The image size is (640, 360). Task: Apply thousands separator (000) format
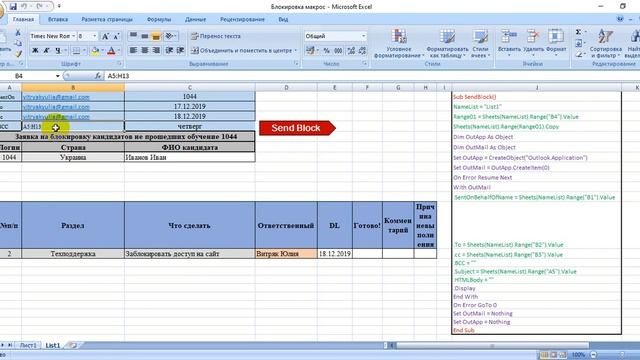pos(338,51)
